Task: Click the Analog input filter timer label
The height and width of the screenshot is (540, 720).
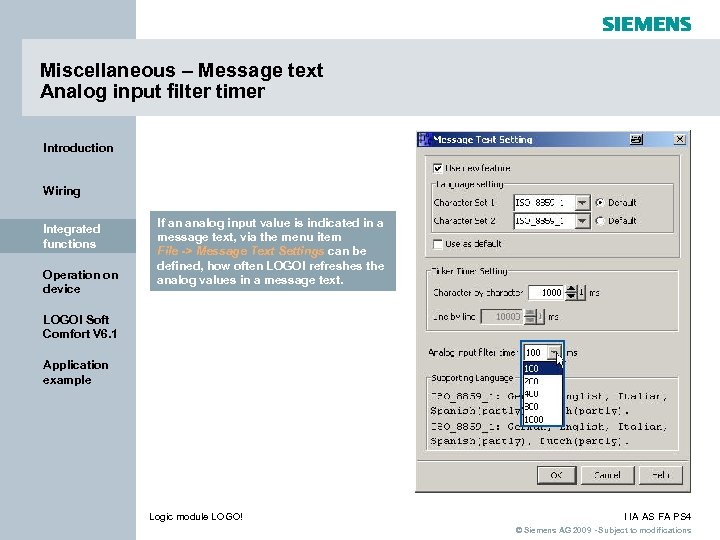Action: 472,353
